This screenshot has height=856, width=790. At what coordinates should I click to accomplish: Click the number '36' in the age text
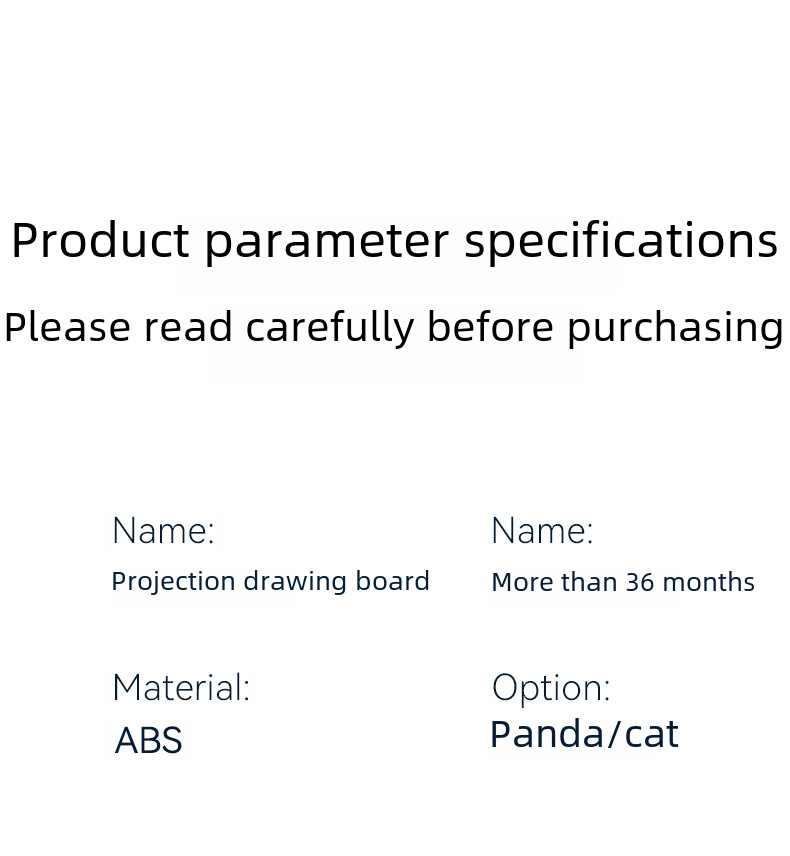[x=640, y=582]
